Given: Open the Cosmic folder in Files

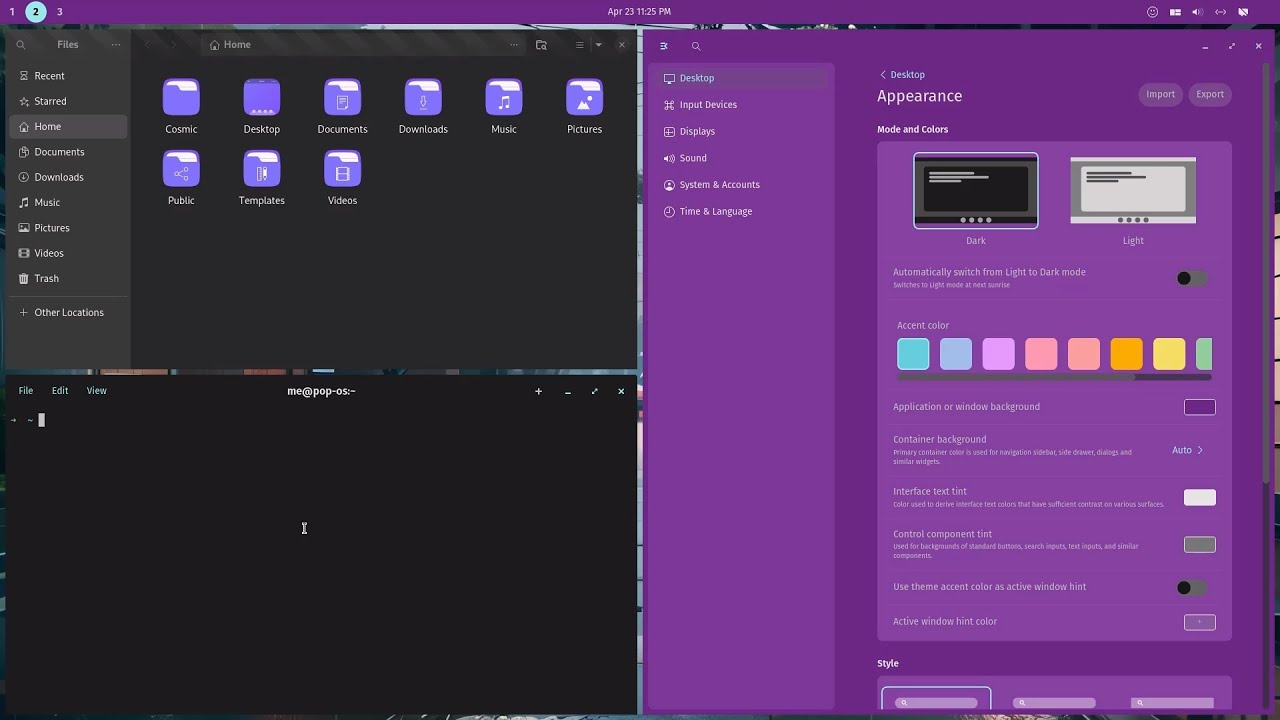Looking at the screenshot, I should (x=181, y=97).
